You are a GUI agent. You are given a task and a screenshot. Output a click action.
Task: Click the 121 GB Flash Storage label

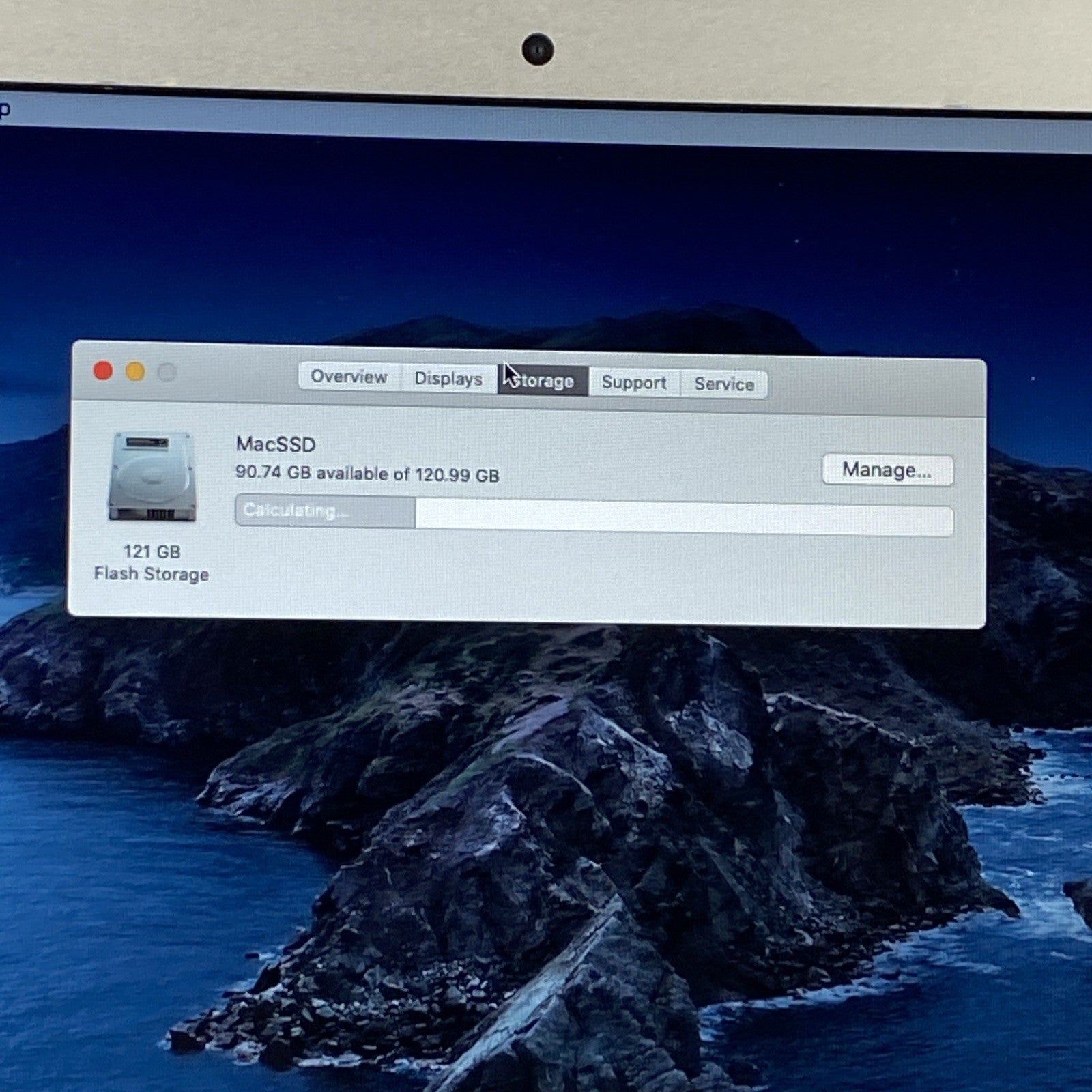tap(152, 563)
